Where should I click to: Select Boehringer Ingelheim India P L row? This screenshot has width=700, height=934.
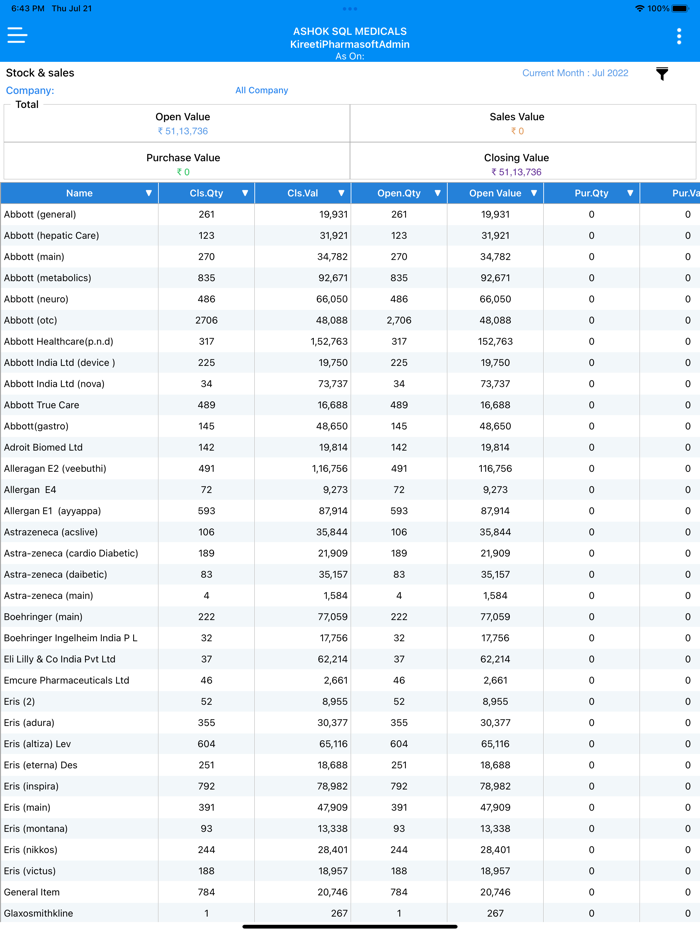[350, 638]
